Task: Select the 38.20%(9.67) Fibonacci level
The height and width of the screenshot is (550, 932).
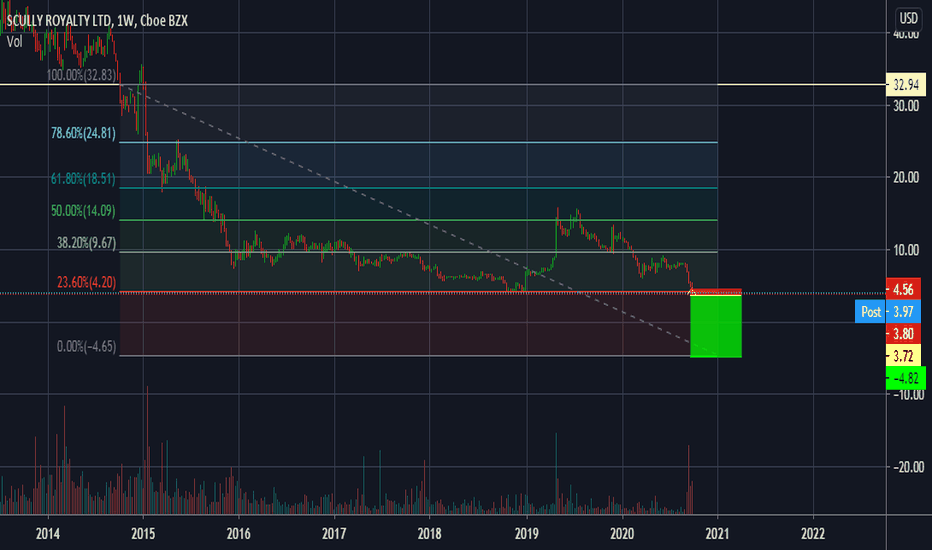Action: [x=87, y=243]
